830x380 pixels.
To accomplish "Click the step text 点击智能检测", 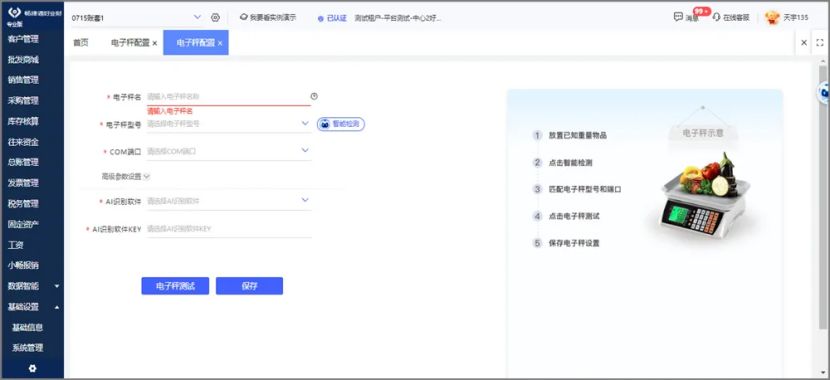I will click(571, 162).
